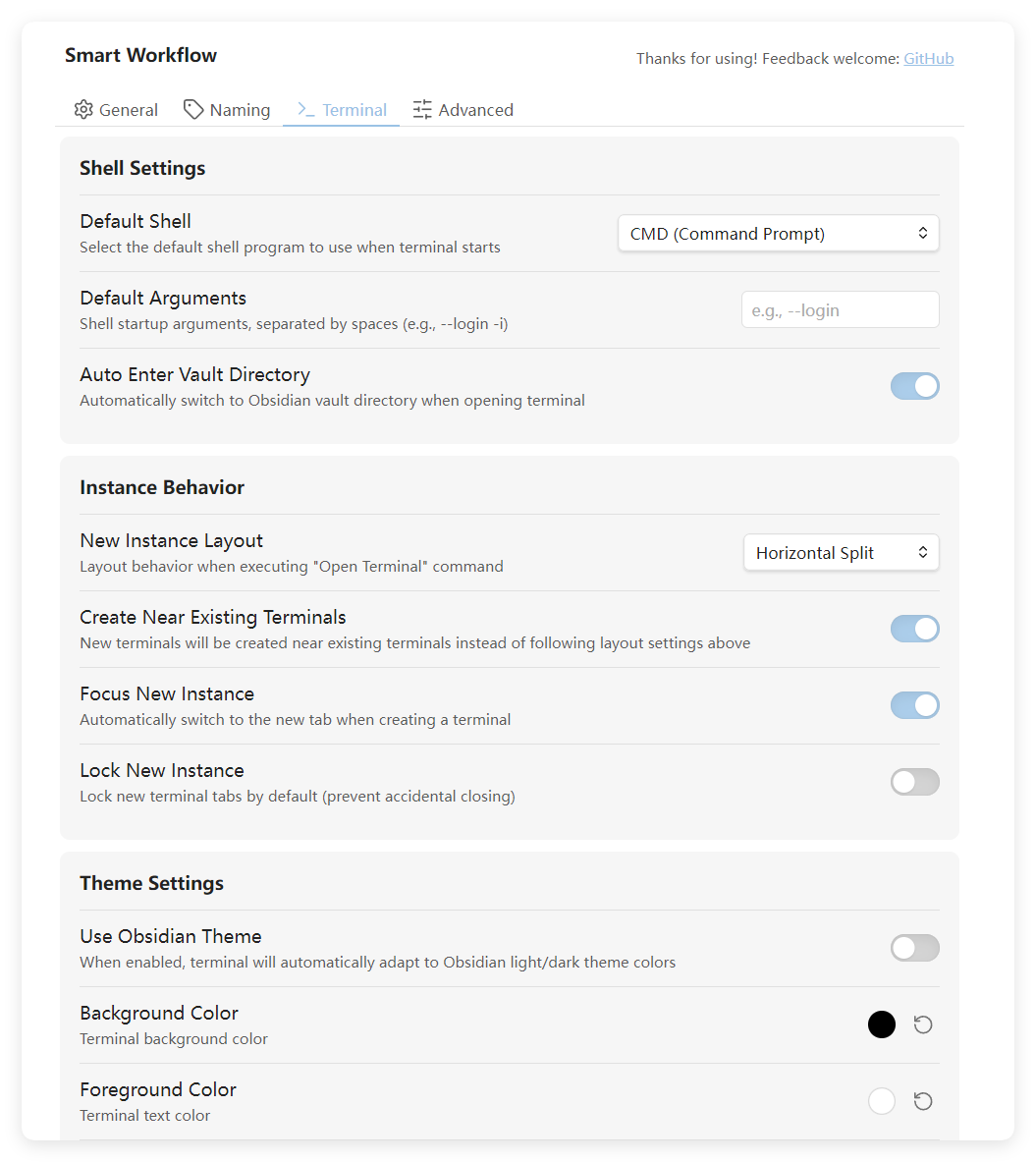Open the GitHub feedback link
1036x1162 pixels.
pyautogui.click(x=928, y=59)
